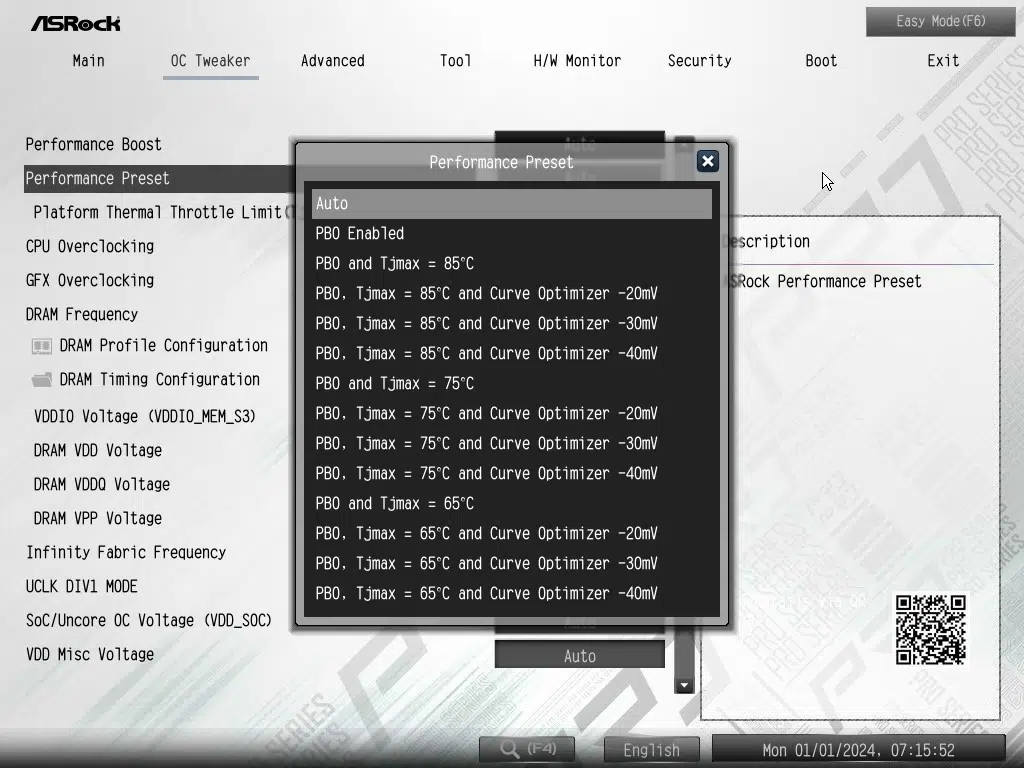1024x768 pixels.
Task: Click the search magnifier icon (F4)
Action: 511,749
